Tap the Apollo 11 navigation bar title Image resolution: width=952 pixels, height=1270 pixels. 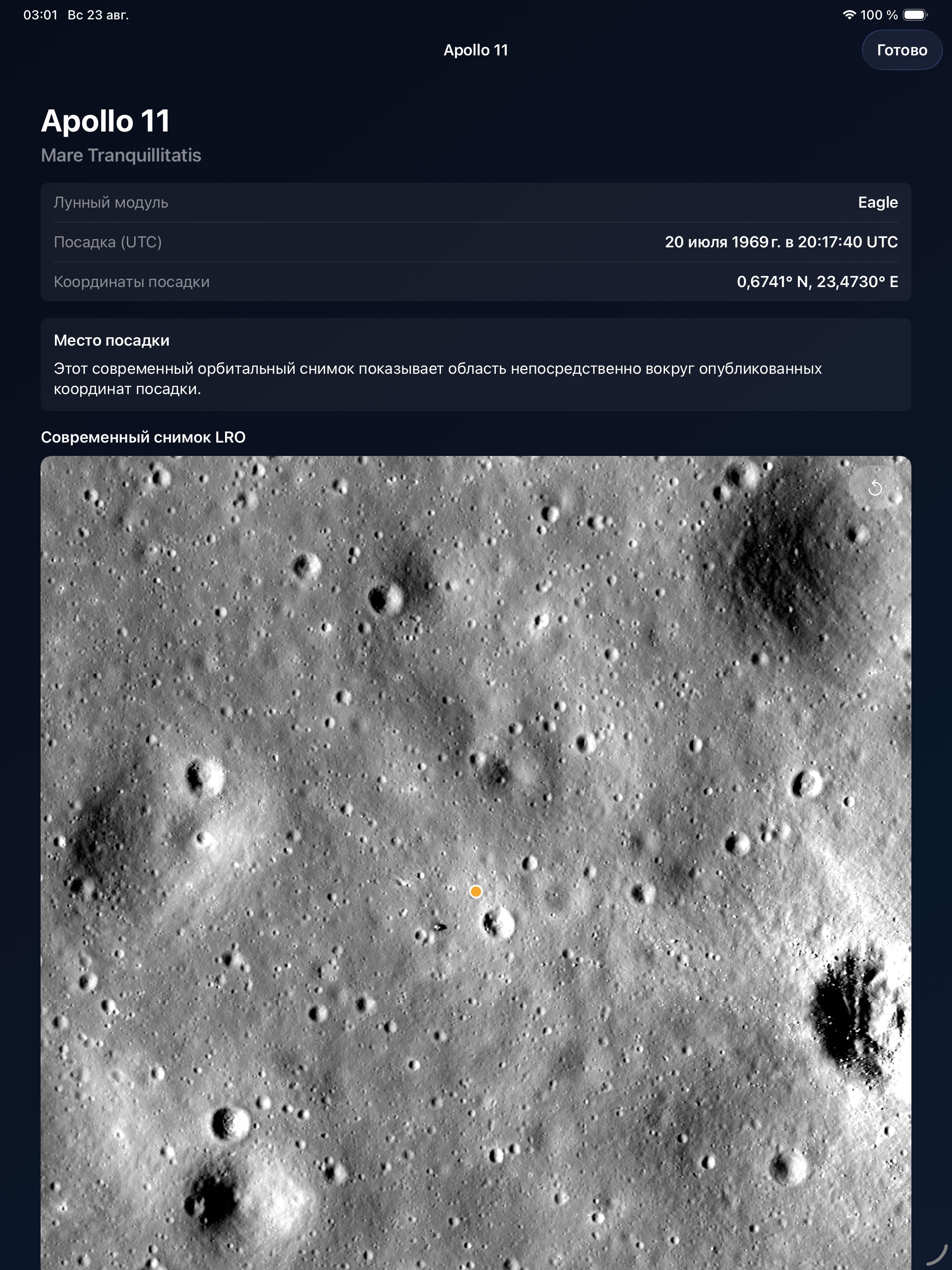pyautogui.click(x=476, y=50)
